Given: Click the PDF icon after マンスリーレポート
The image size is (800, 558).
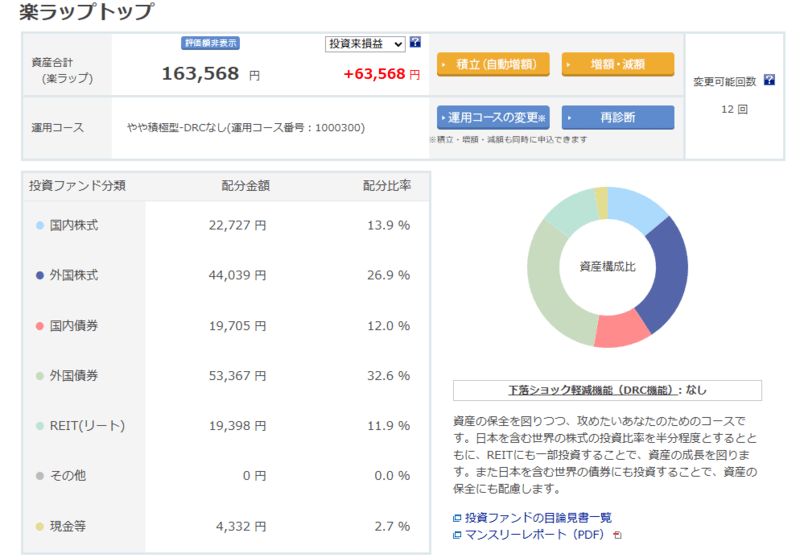Looking at the screenshot, I should [617, 535].
